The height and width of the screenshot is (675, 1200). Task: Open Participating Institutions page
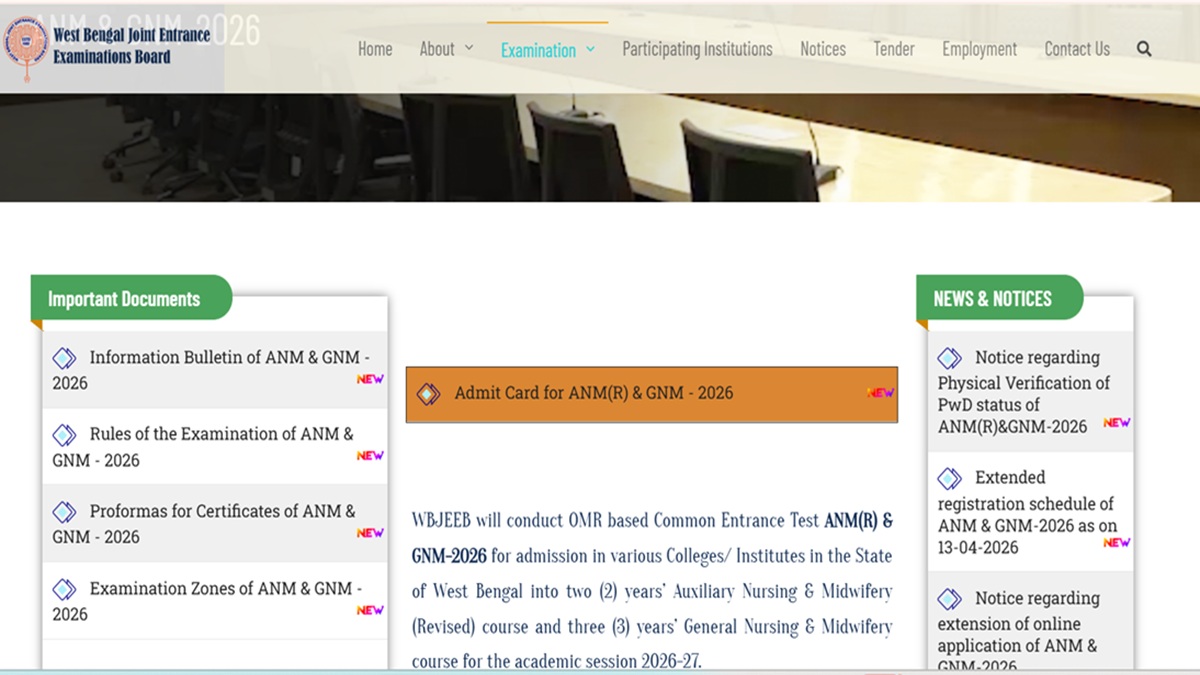(697, 49)
